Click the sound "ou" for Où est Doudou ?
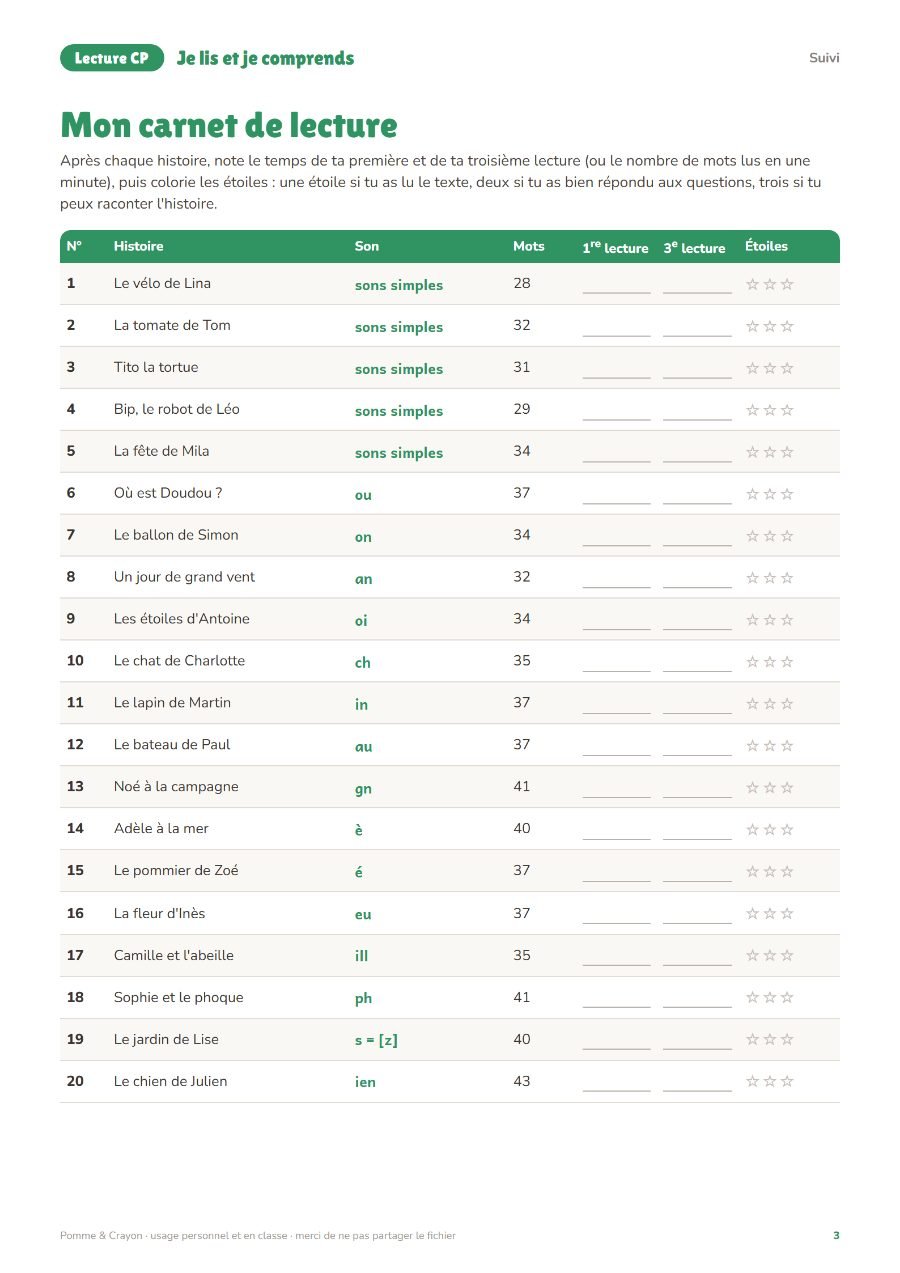 [363, 495]
